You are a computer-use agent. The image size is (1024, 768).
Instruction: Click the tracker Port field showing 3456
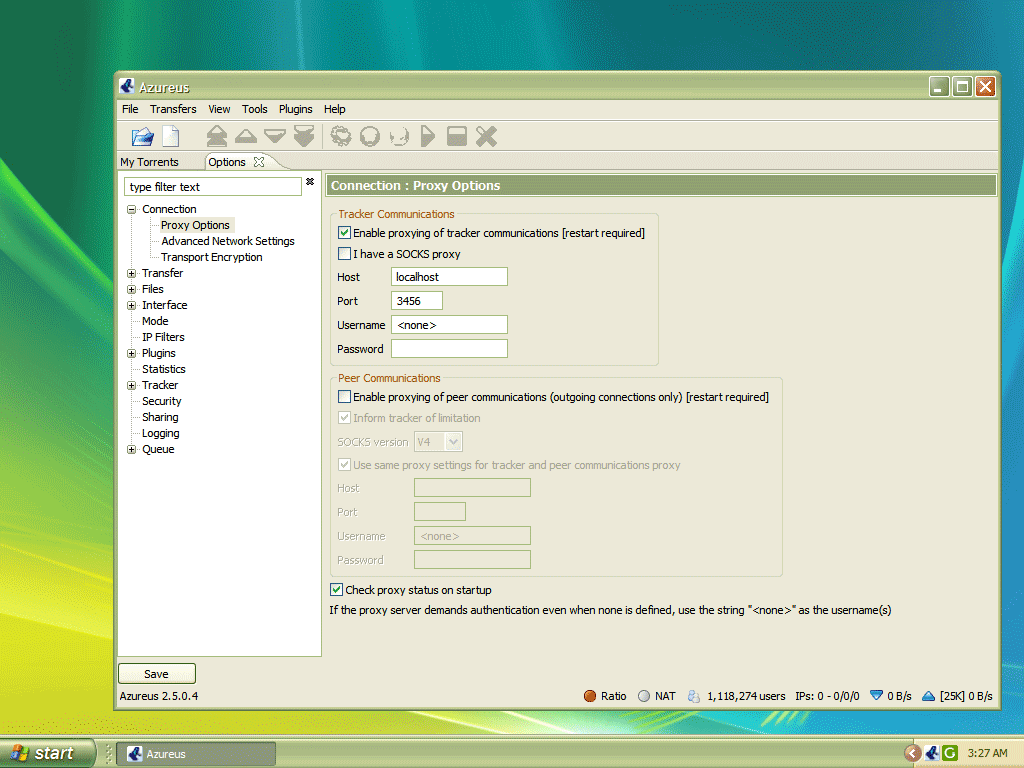click(417, 301)
